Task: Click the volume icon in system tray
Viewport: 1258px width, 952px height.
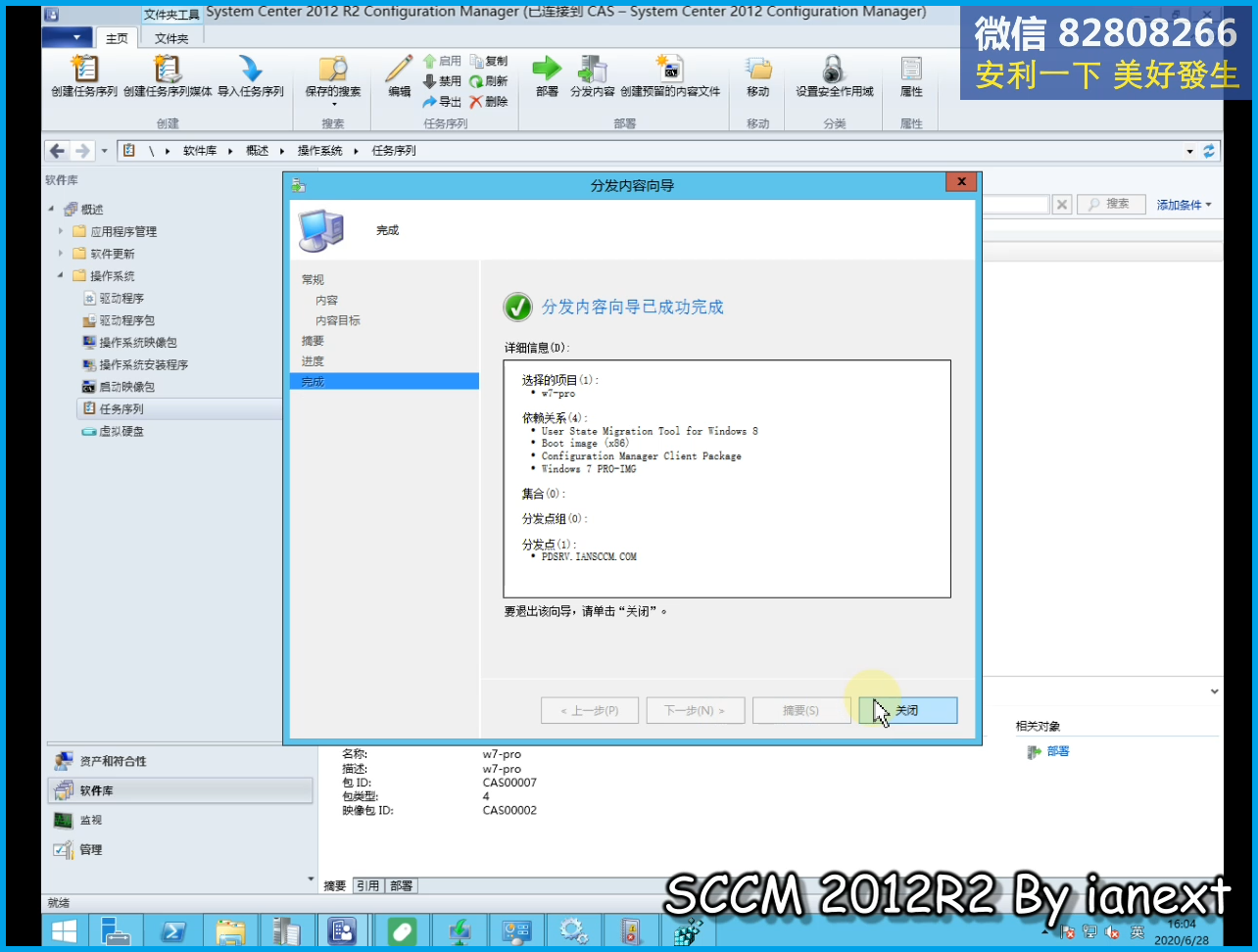Action: [x=1111, y=931]
